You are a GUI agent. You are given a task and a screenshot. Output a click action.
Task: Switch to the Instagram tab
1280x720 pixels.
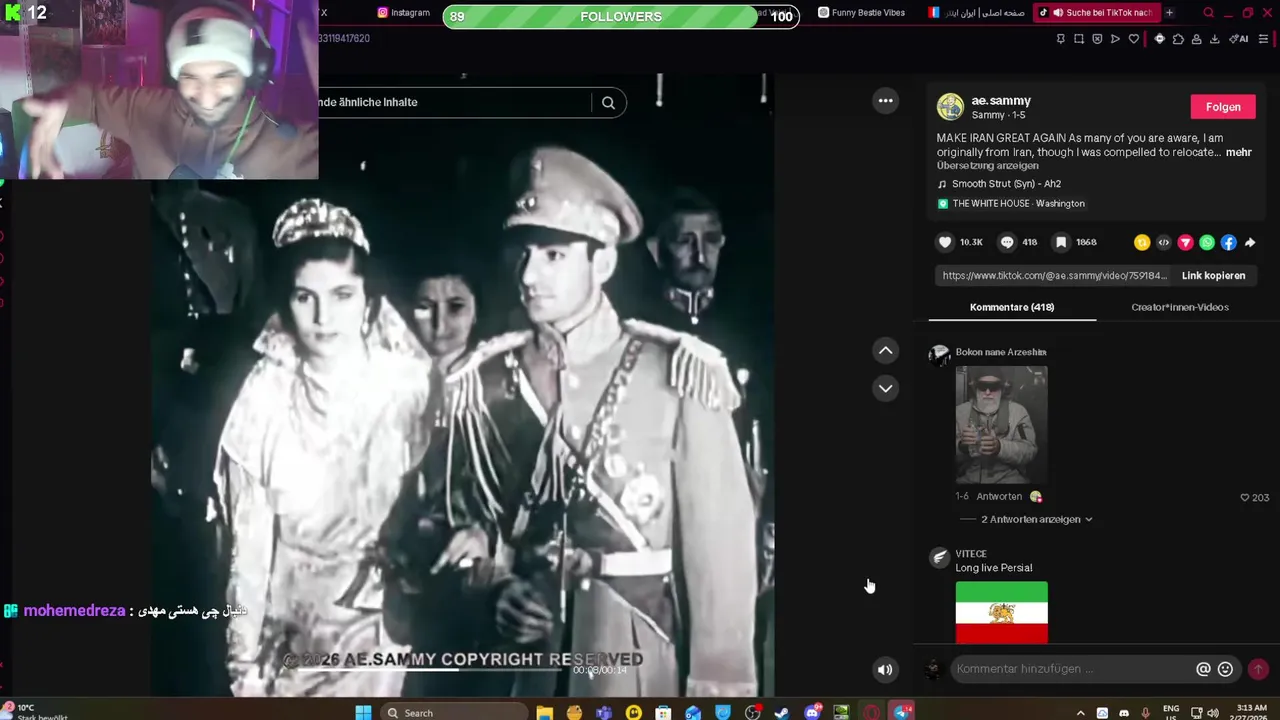tap(404, 13)
